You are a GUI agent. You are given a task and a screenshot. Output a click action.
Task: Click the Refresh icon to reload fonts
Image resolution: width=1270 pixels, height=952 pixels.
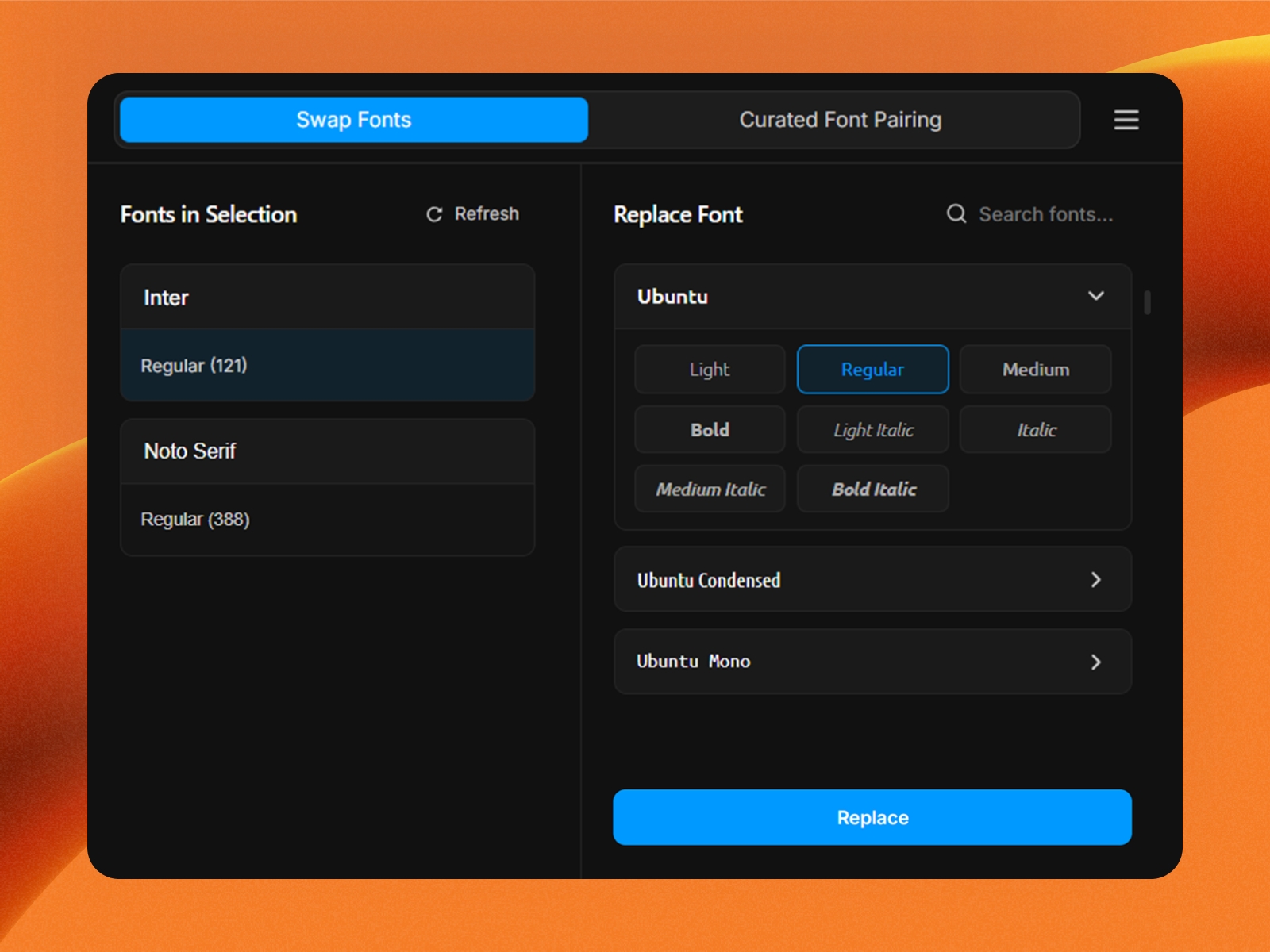433,213
